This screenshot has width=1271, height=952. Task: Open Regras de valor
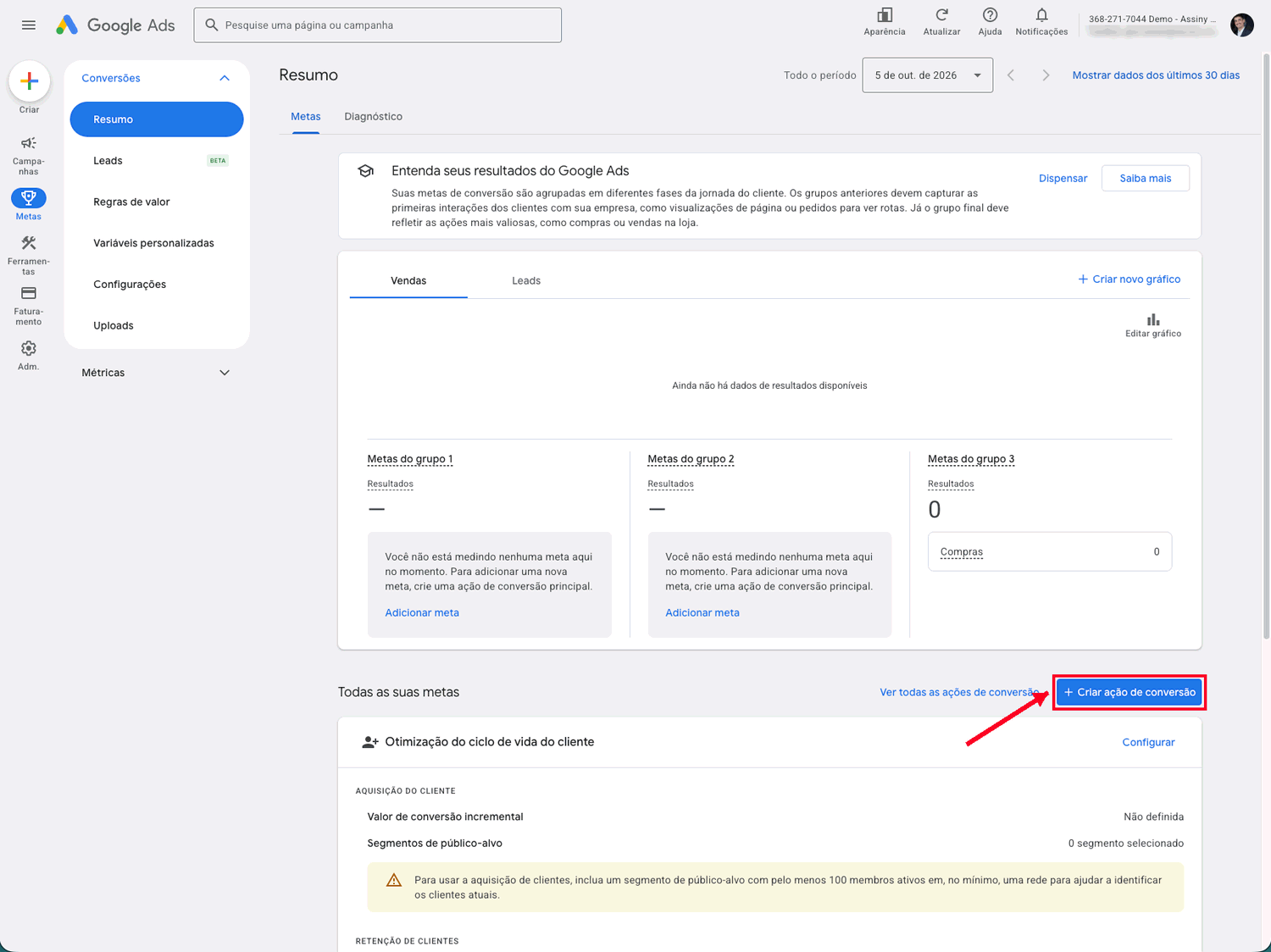(157, 202)
